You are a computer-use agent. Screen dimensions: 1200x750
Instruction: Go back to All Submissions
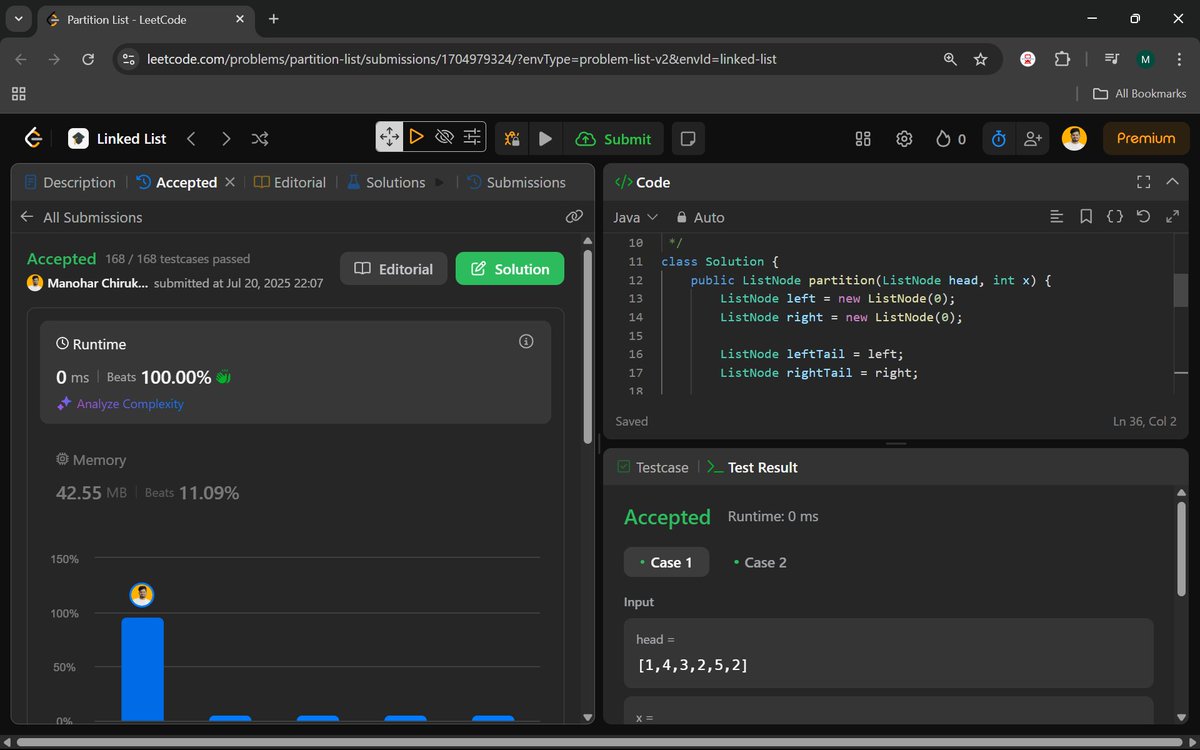(81, 217)
